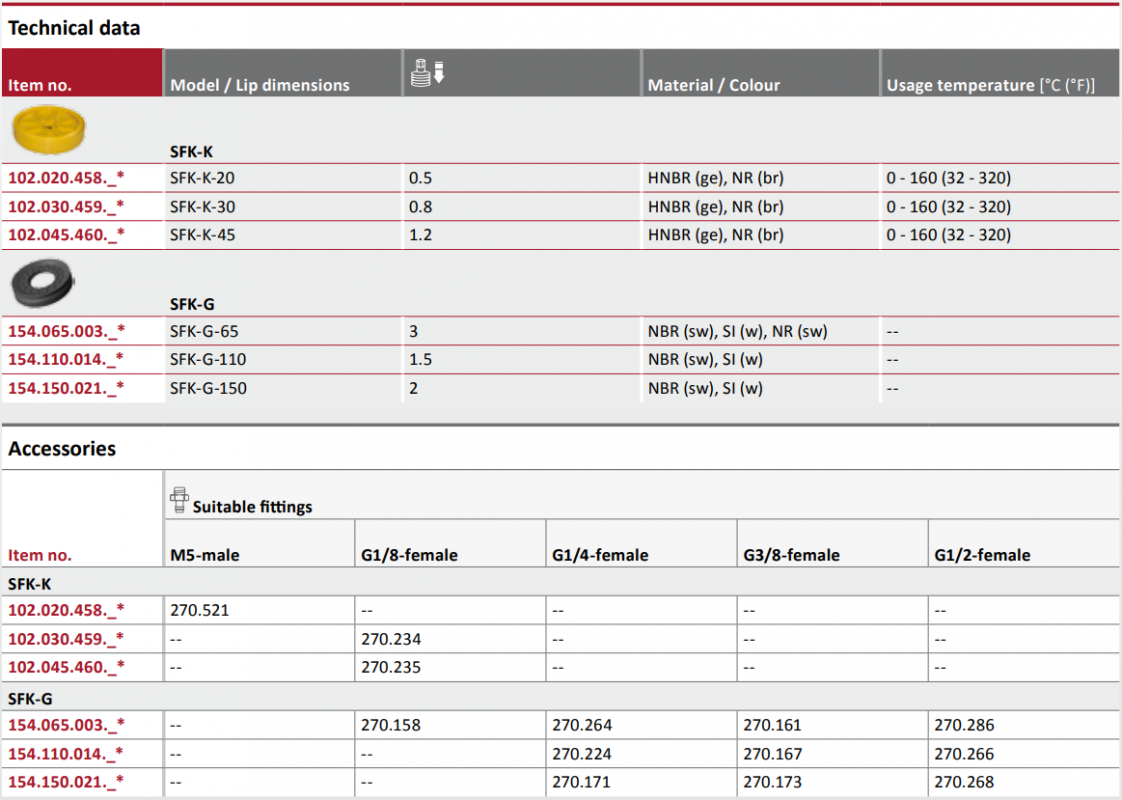Click the model name "SFK-G-65"
The height and width of the screenshot is (800, 1122).
click(204, 331)
